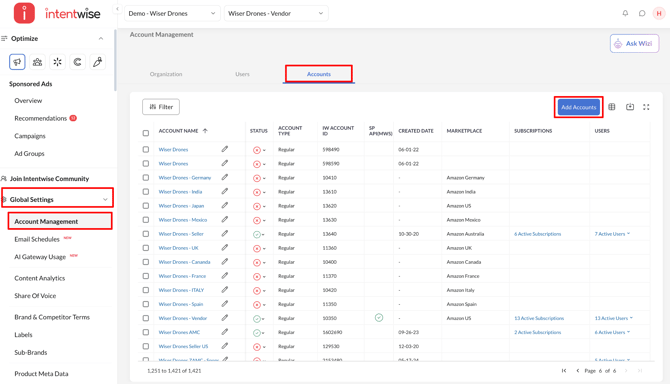The height and width of the screenshot is (384, 670).
Task: Open the Wiser Drones - Vendor account dropdown
Action: coord(276,13)
